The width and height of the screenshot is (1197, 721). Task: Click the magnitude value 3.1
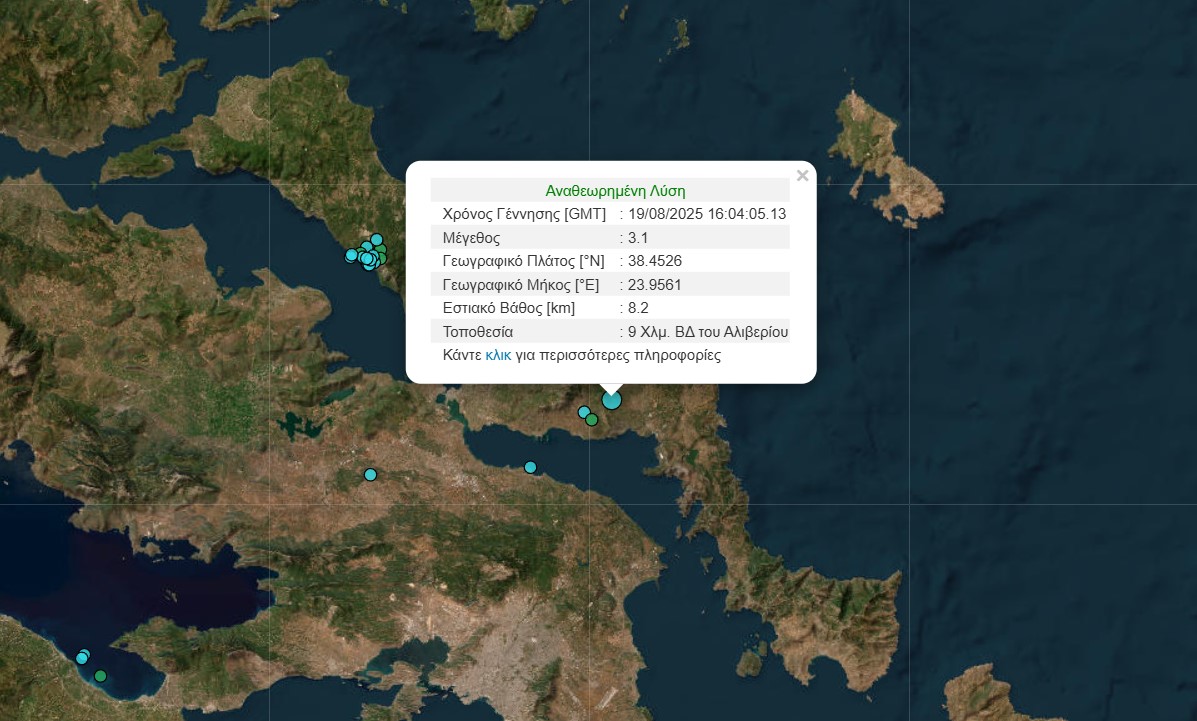click(x=637, y=238)
